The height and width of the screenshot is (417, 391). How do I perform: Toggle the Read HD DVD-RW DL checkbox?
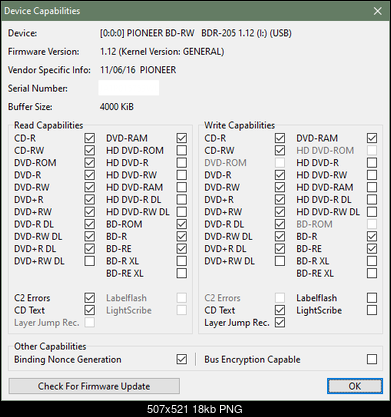pyautogui.click(x=182, y=212)
